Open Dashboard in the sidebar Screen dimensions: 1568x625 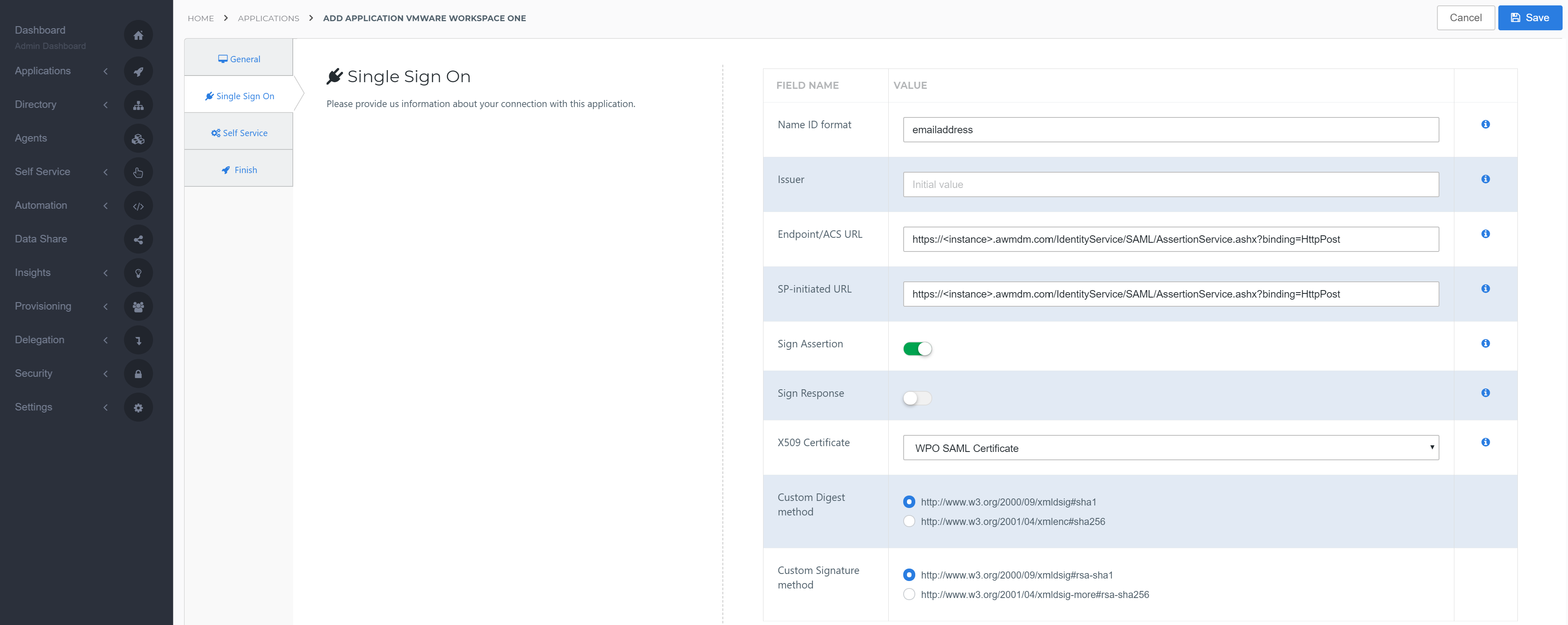pyautogui.click(x=40, y=30)
